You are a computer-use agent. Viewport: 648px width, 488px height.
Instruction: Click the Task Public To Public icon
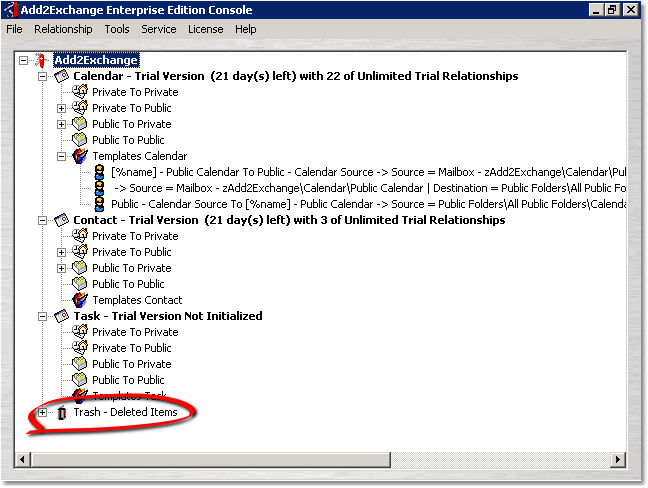(80, 380)
